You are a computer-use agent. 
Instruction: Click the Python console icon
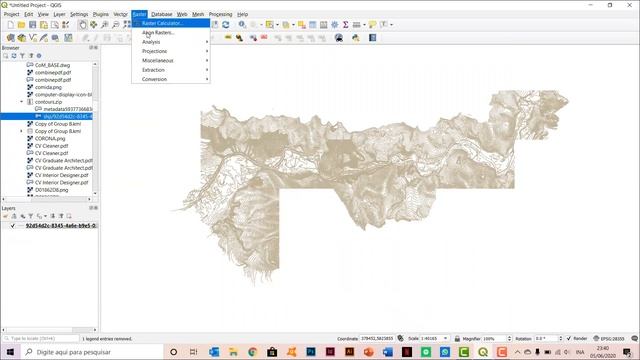[x=356, y=38]
